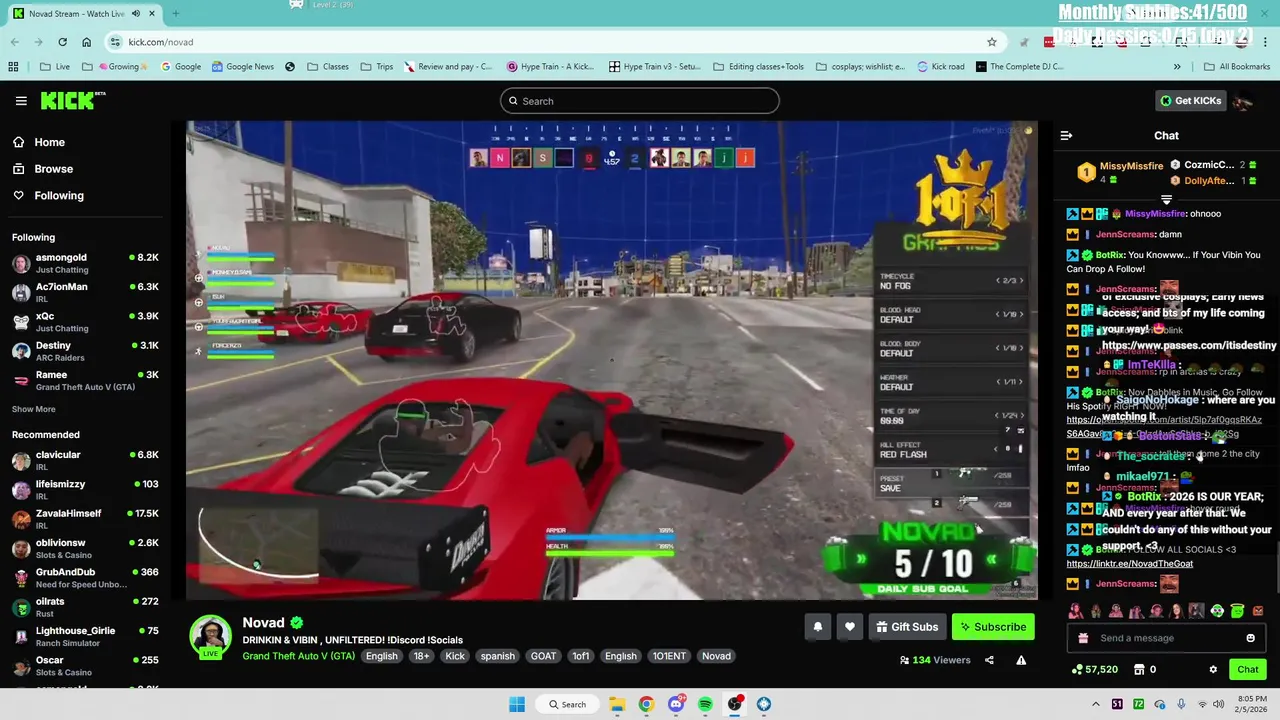This screenshot has height=720, width=1280.
Task: Click the Get KICKs button
Action: (1190, 101)
